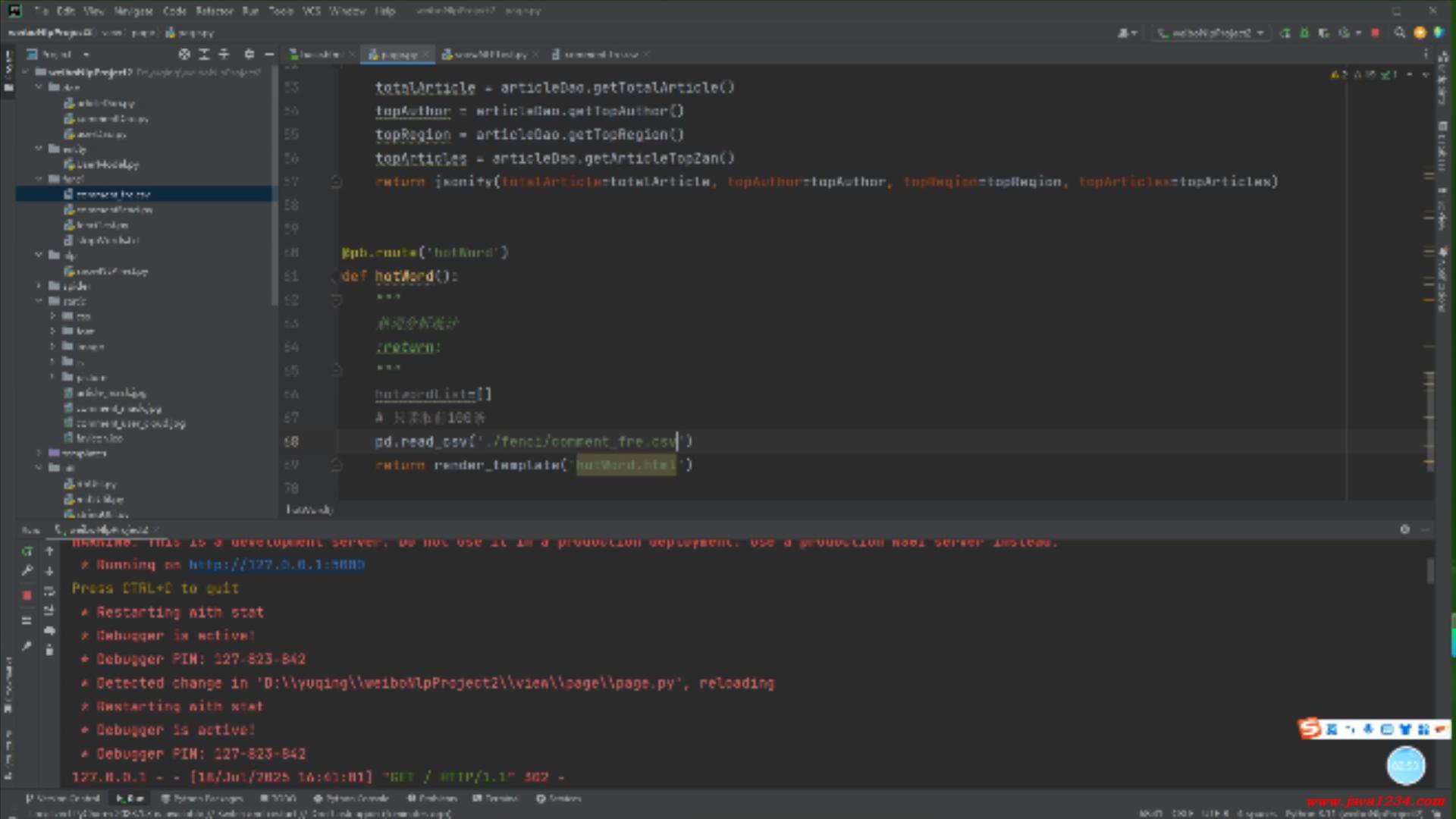Open Project panel settings gear
The image size is (1456, 819).
pyautogui.click(x=249, y=55)
